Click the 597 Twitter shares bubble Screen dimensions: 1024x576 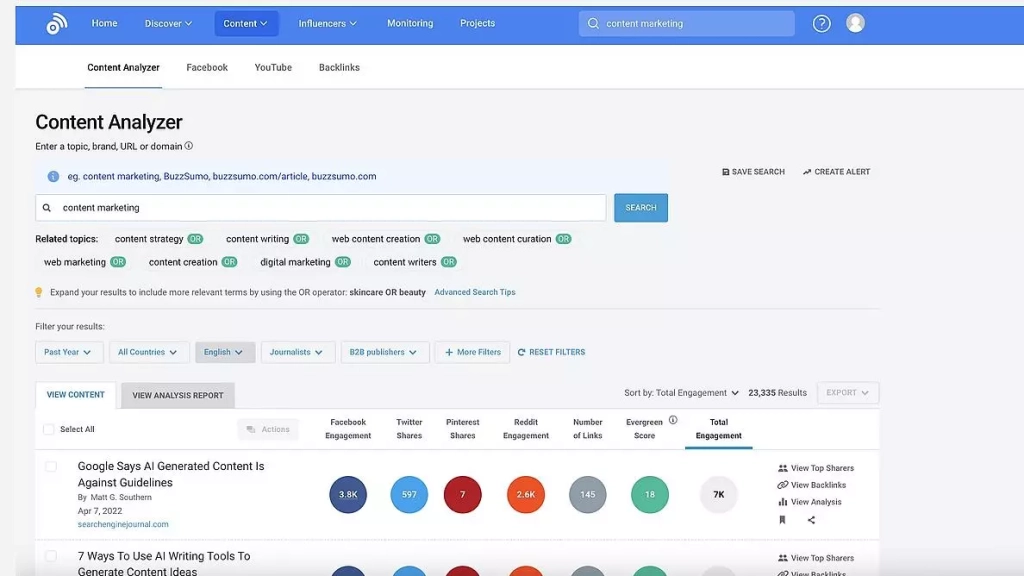tap(409, 494)
